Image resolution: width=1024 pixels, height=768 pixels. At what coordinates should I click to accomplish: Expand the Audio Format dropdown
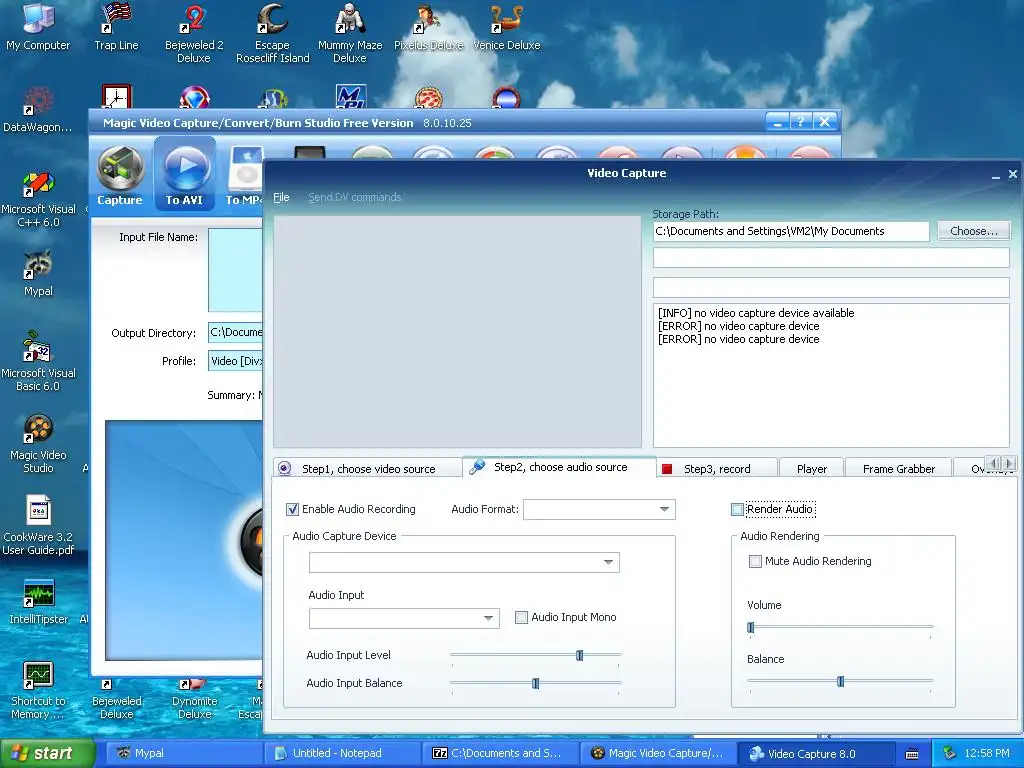pyautogui.click(x=664, y=509)
